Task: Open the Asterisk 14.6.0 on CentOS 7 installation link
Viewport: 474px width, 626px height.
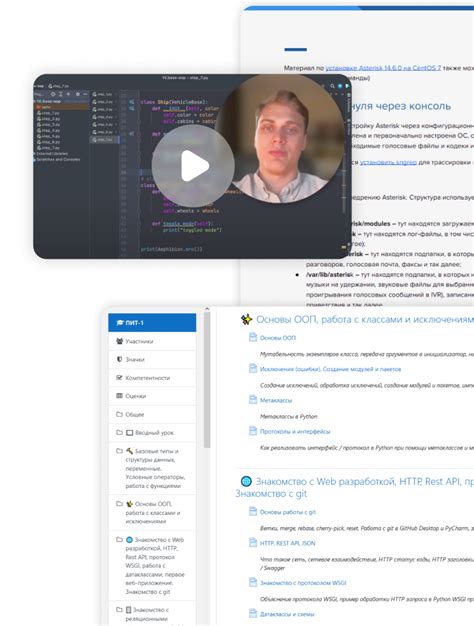Action: click(383, 68)
